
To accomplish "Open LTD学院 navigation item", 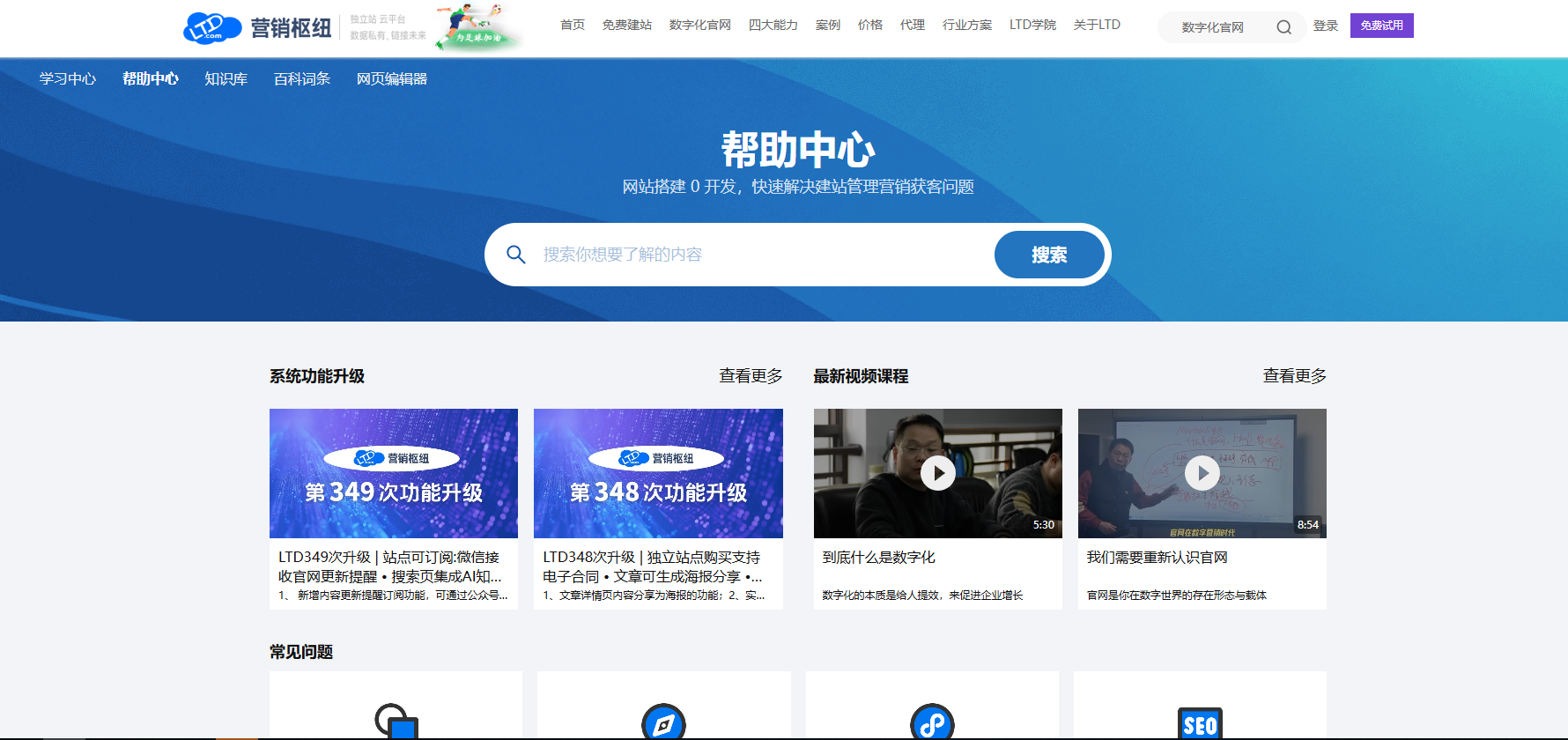I will click(x=1032, y=25).
